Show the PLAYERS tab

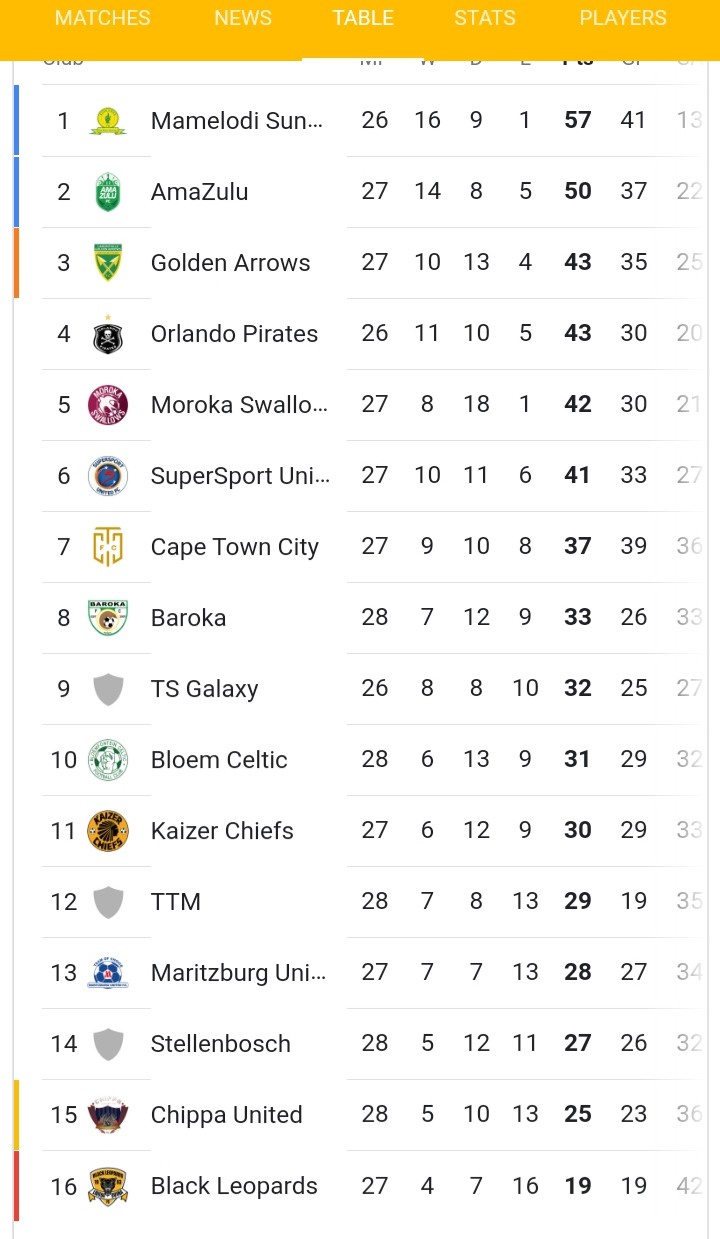[x=623, y=18]
